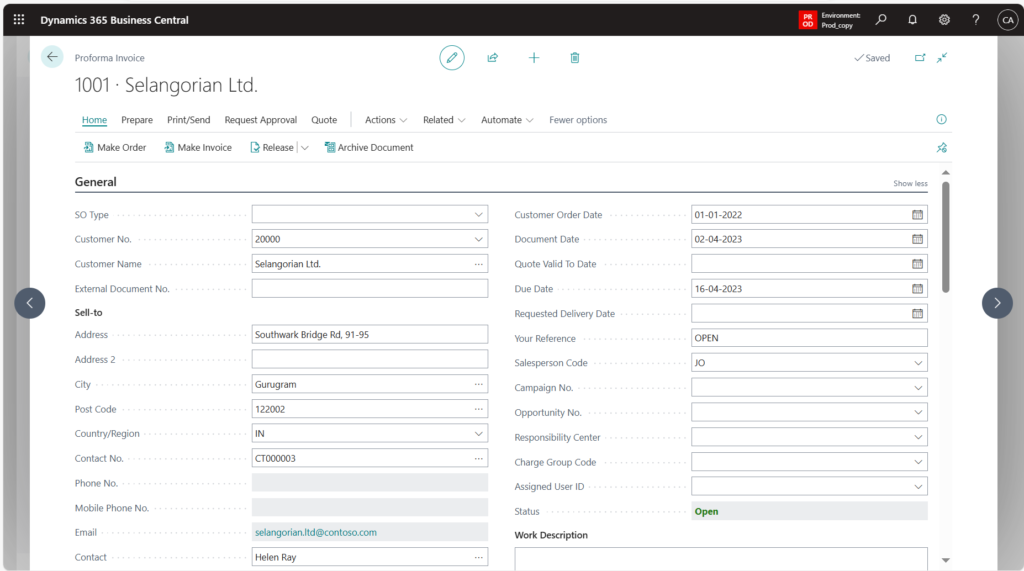1024x571 pixels.
Task: Open page in new window icon
Action: [920, 57]
